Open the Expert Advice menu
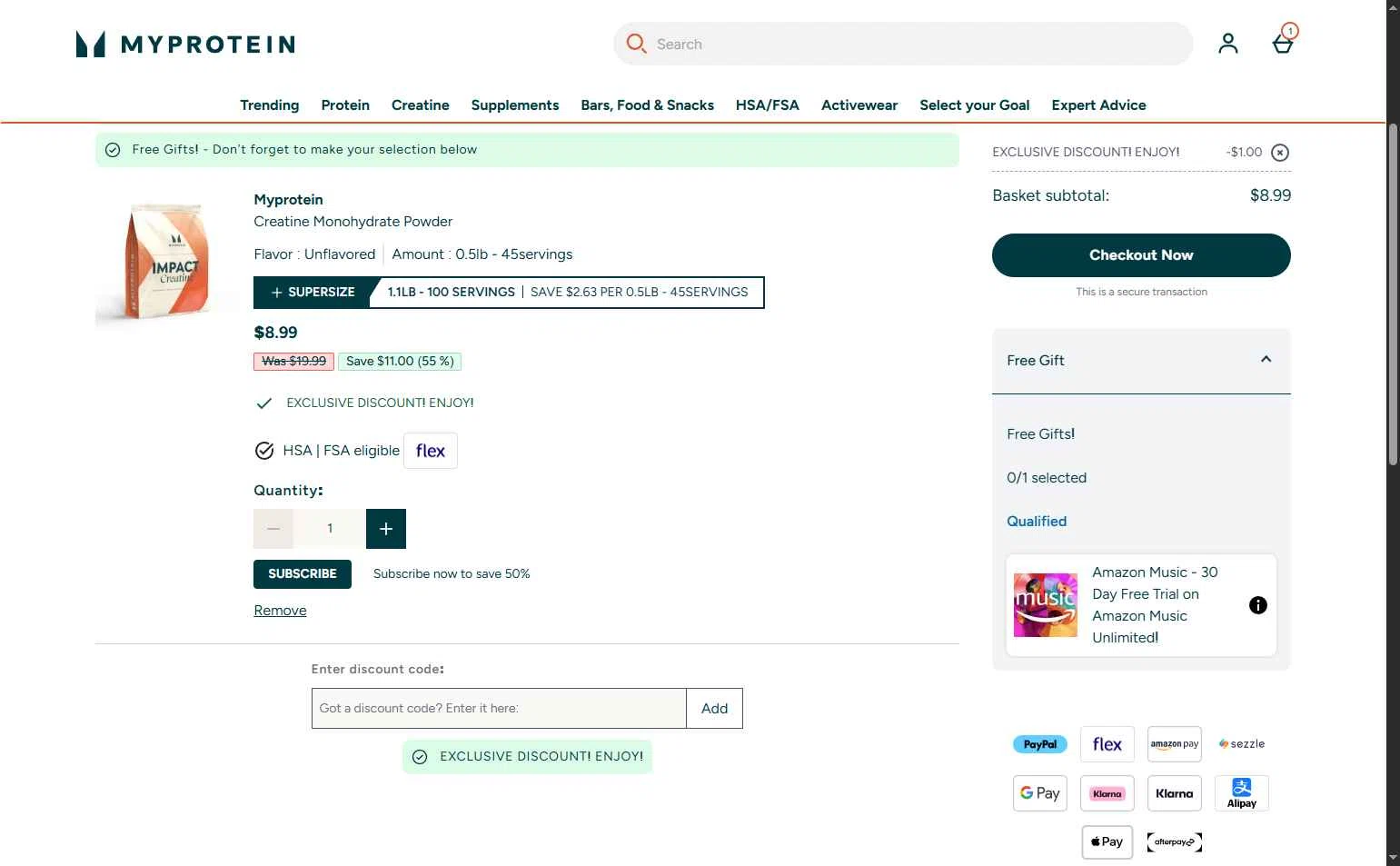This screenshot has height=866, width=1400. pos(1099,105)
